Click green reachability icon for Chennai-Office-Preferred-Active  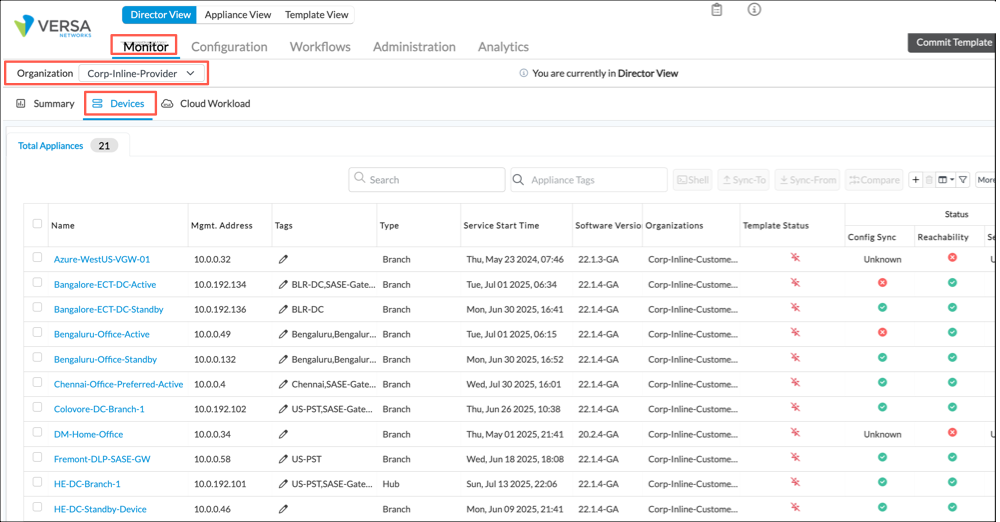pyautogui.click(x=952, y=382)
